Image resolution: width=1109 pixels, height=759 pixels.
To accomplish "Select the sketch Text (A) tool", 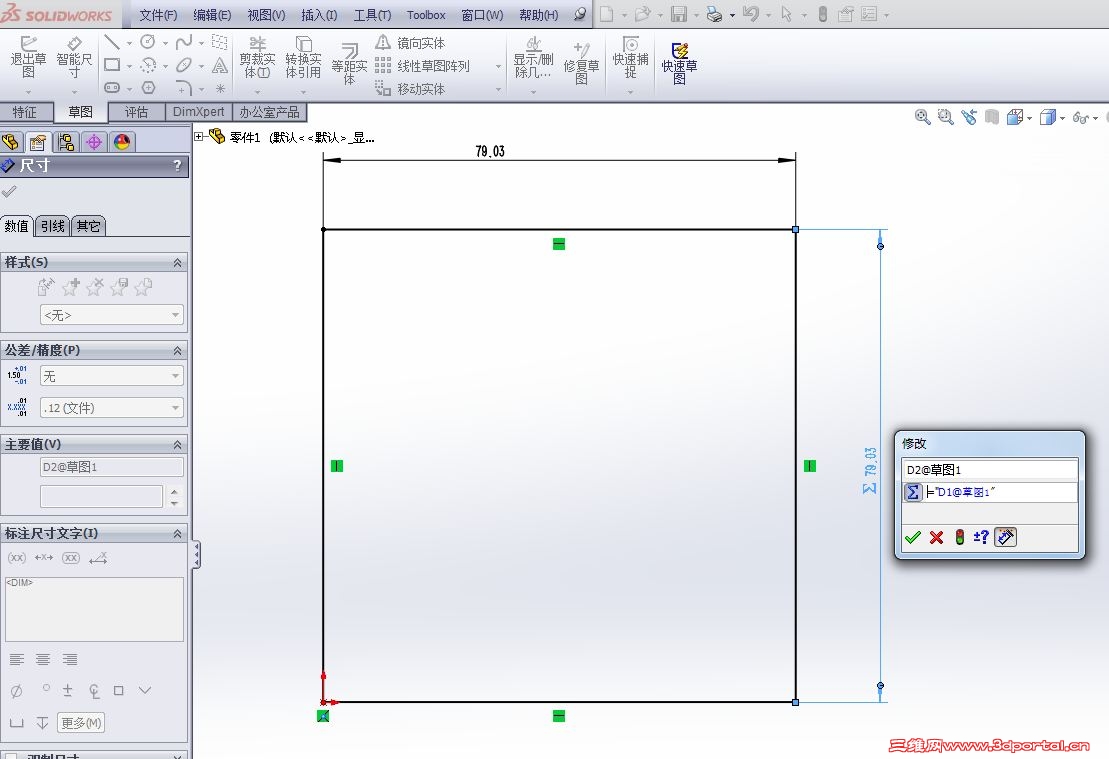I will 220,66.
